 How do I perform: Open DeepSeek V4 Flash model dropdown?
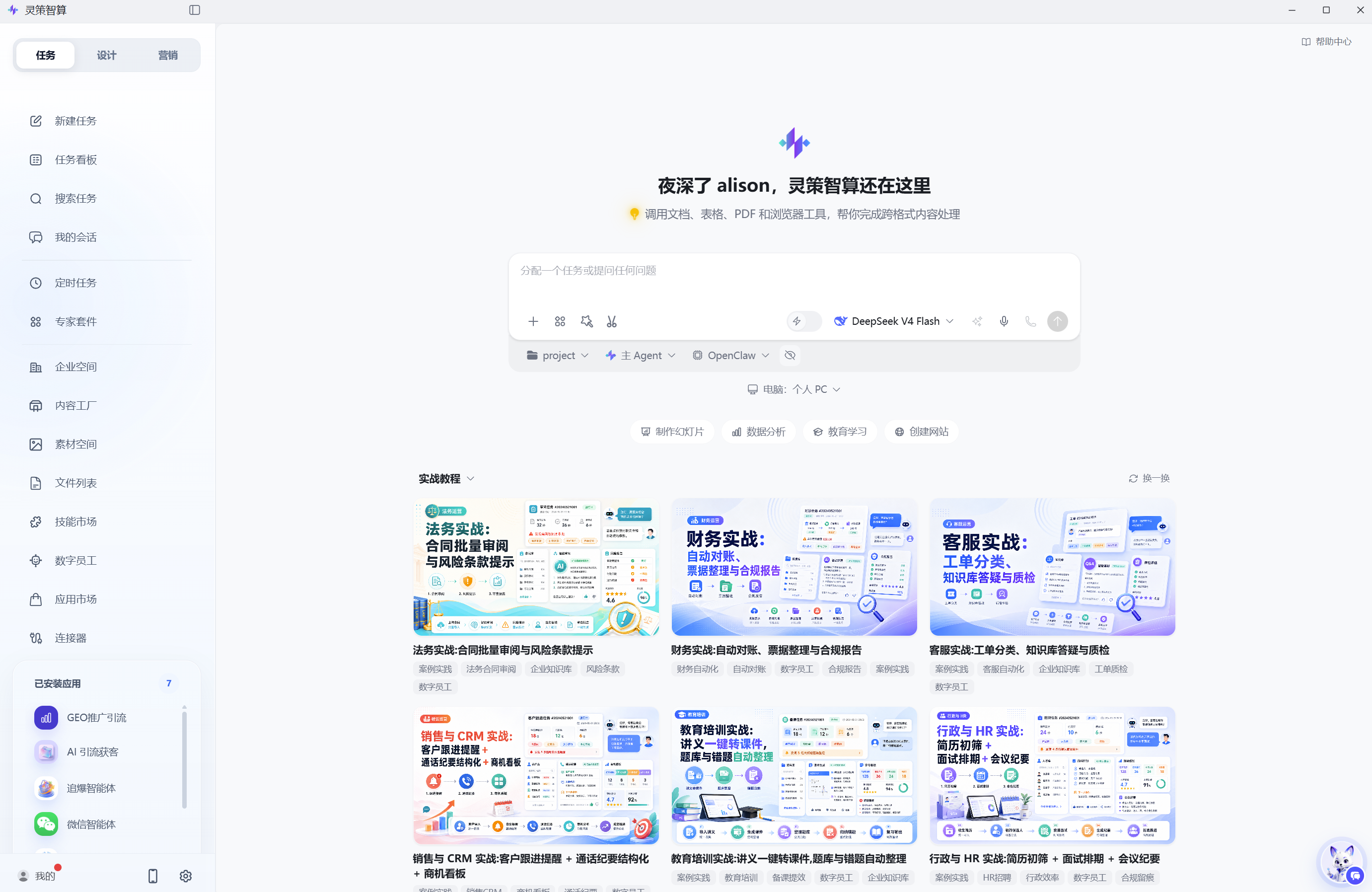pos(893,321)
